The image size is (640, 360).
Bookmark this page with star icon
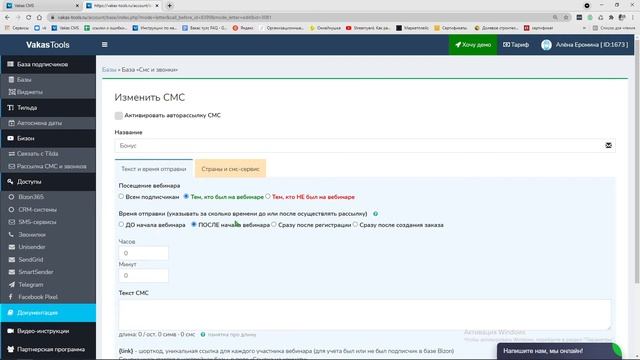pyautogui.click(x=566, y=17)
